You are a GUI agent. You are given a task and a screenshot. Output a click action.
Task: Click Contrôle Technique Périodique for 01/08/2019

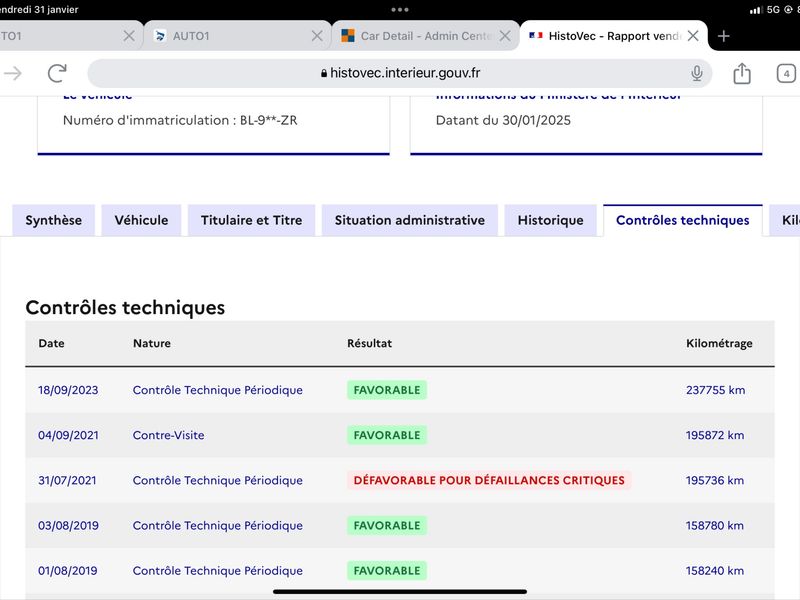point(217,571)
